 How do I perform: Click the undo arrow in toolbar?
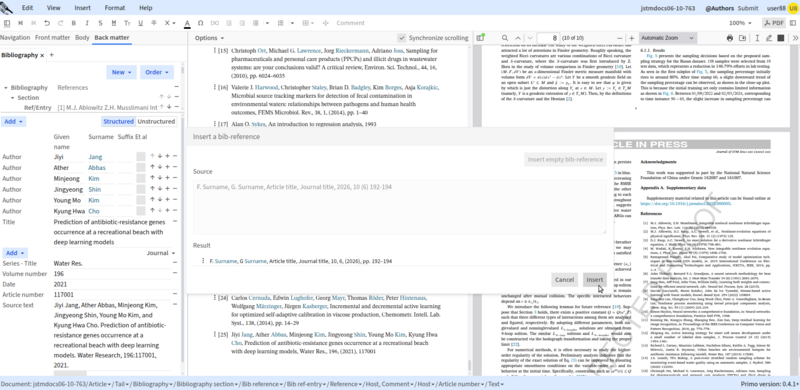(47, 23)
